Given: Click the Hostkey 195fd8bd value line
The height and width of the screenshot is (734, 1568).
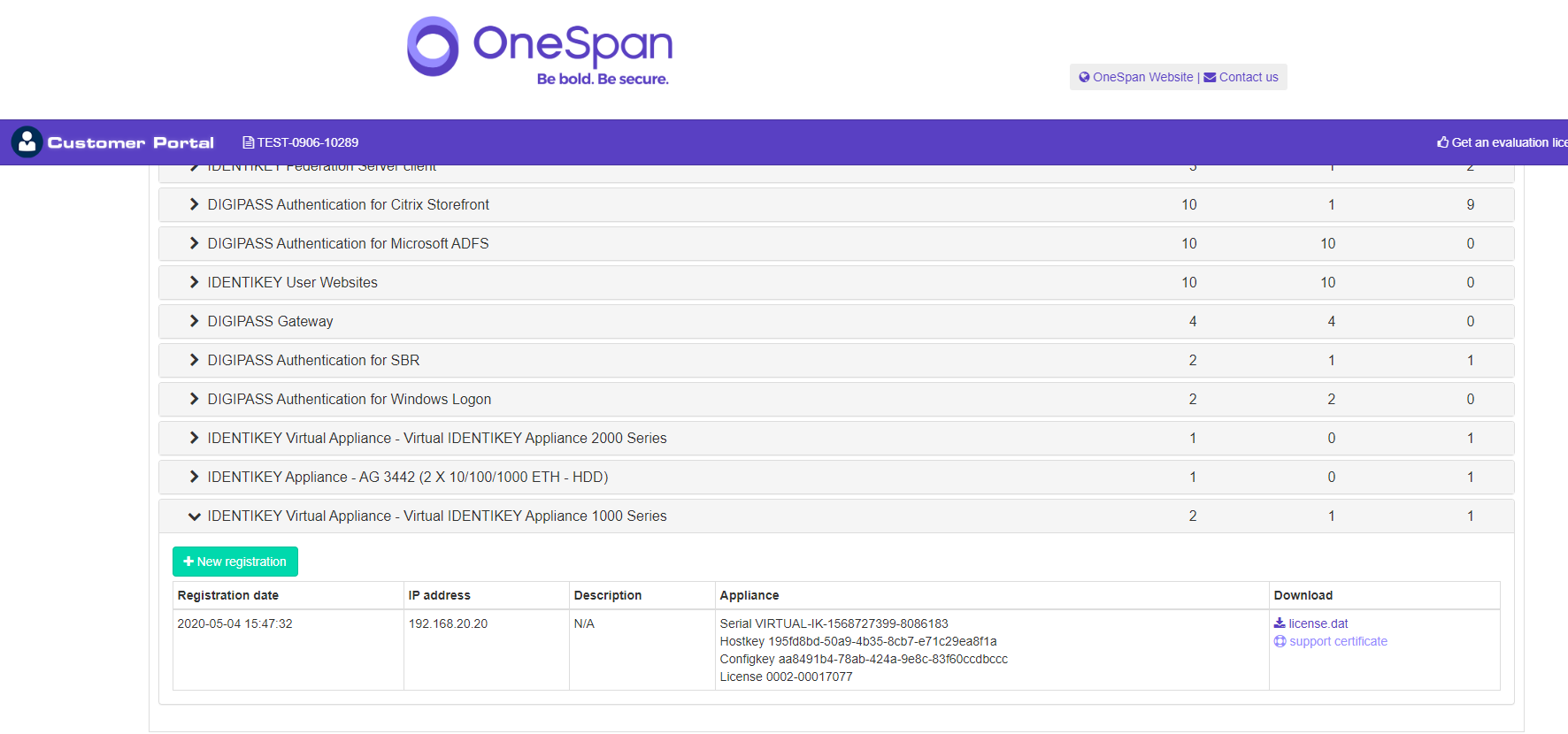Looking at the screenshot, I should (x=858, y=641).
